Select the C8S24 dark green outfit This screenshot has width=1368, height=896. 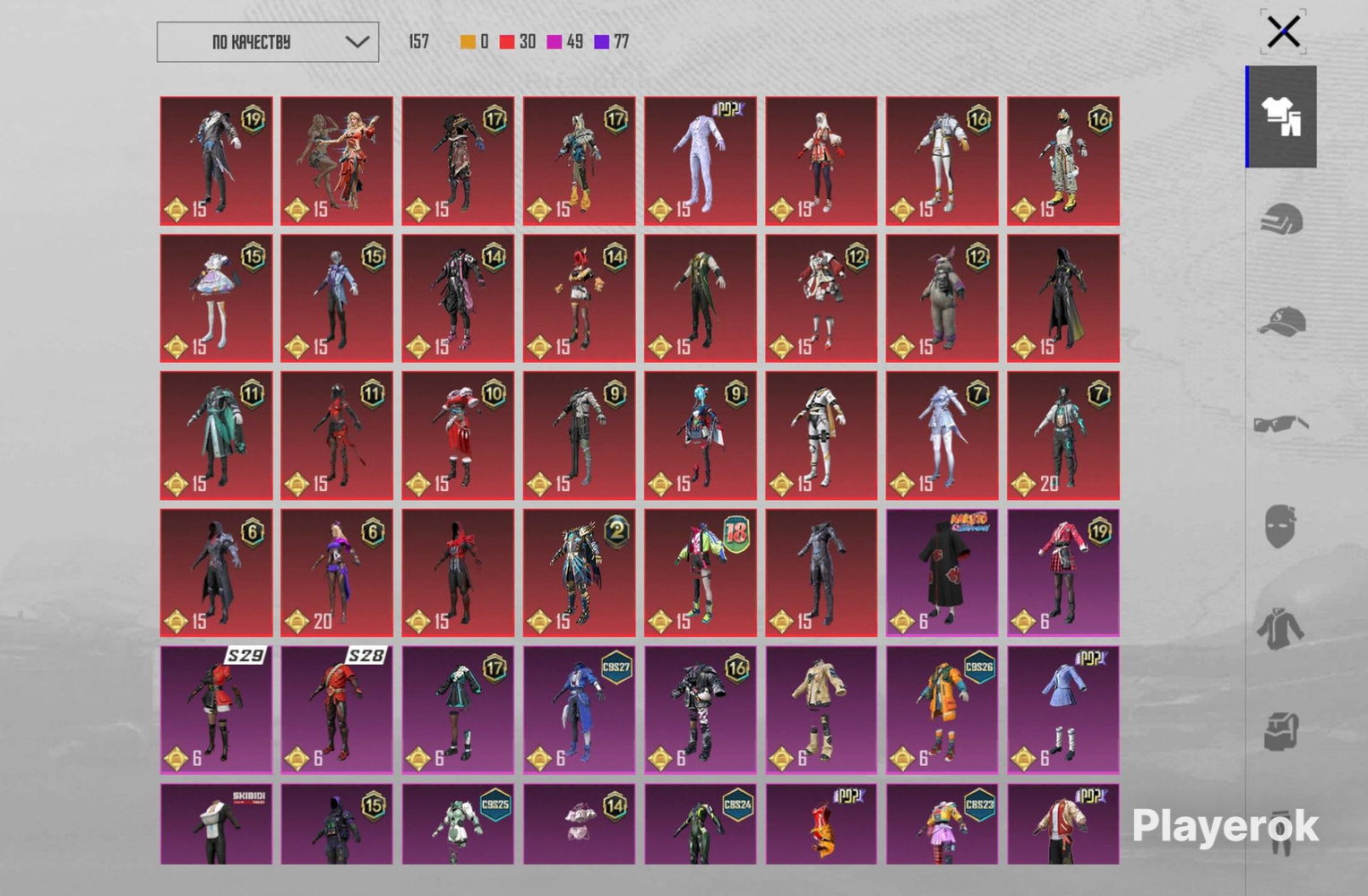[701, 824]
